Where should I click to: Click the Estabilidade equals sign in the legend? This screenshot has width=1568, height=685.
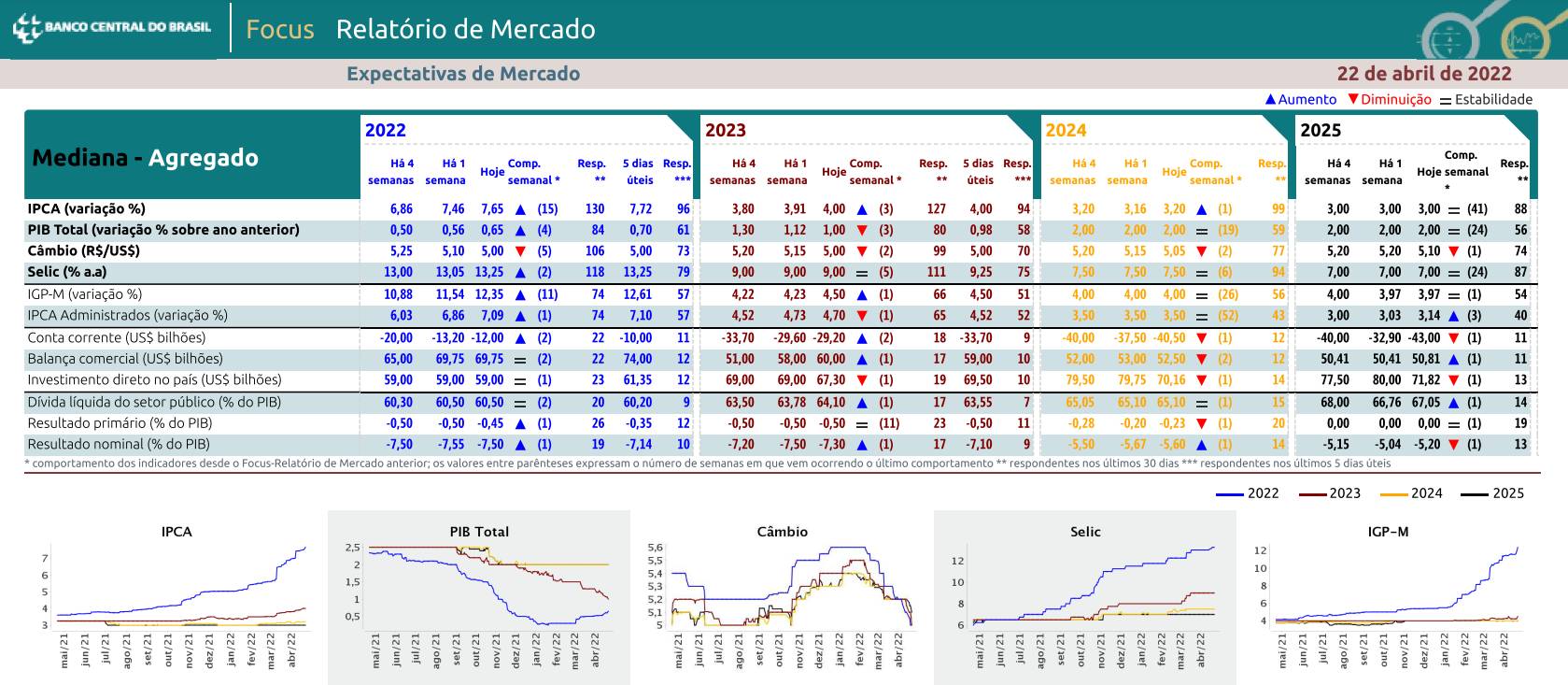pos(1446,100)
